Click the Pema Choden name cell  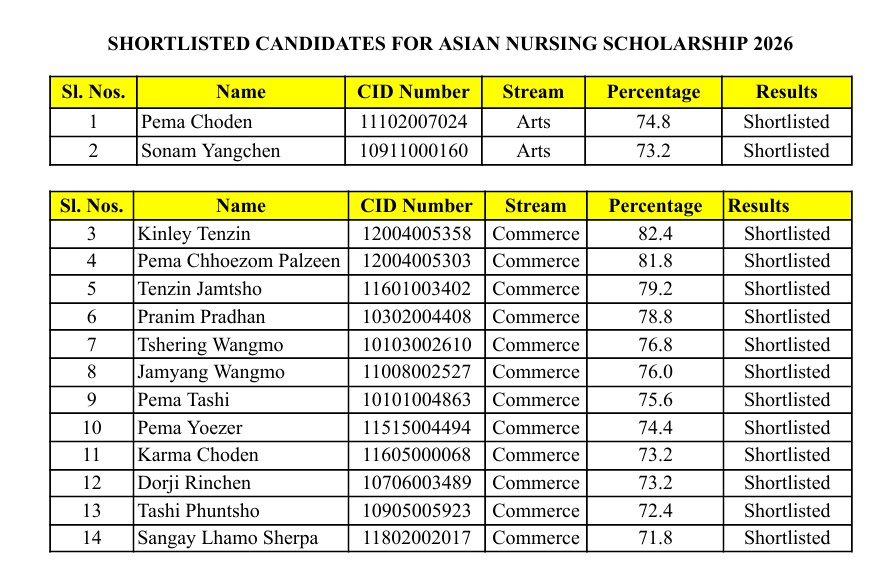pos(241,122)
